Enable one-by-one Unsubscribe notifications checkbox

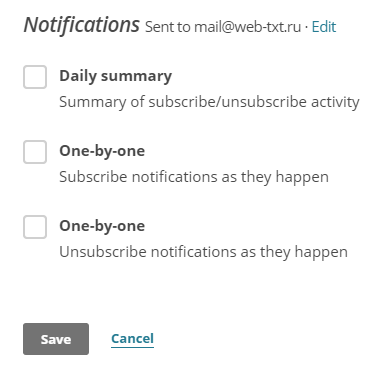pos(35,227)
